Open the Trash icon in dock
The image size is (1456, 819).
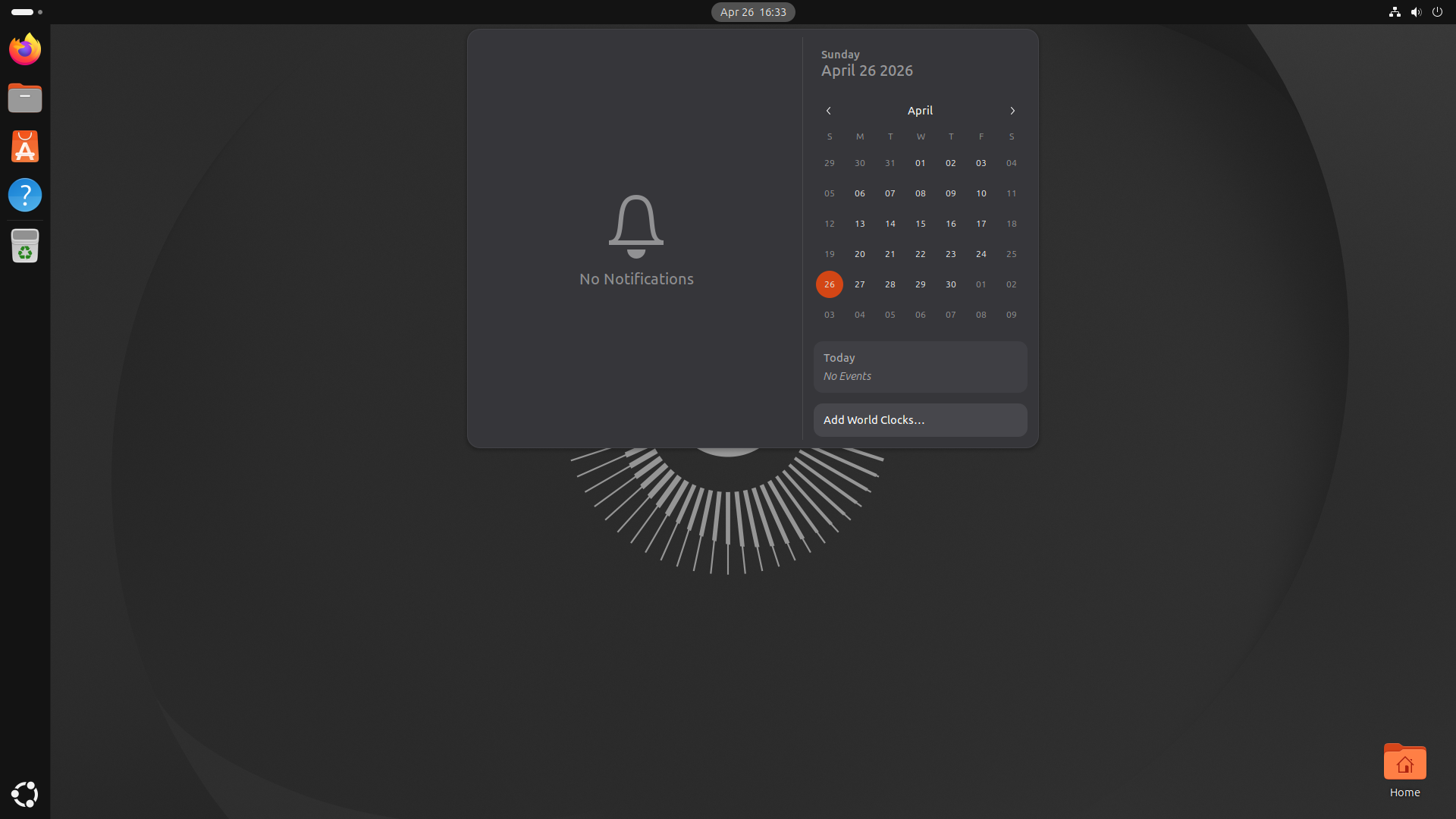[25, 246]
